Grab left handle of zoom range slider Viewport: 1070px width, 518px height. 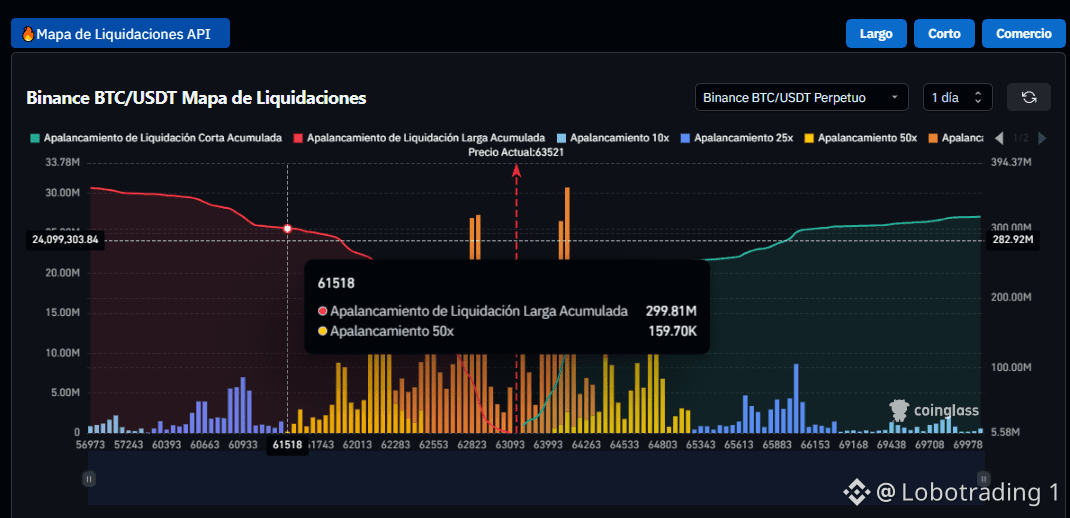(89, 478)
